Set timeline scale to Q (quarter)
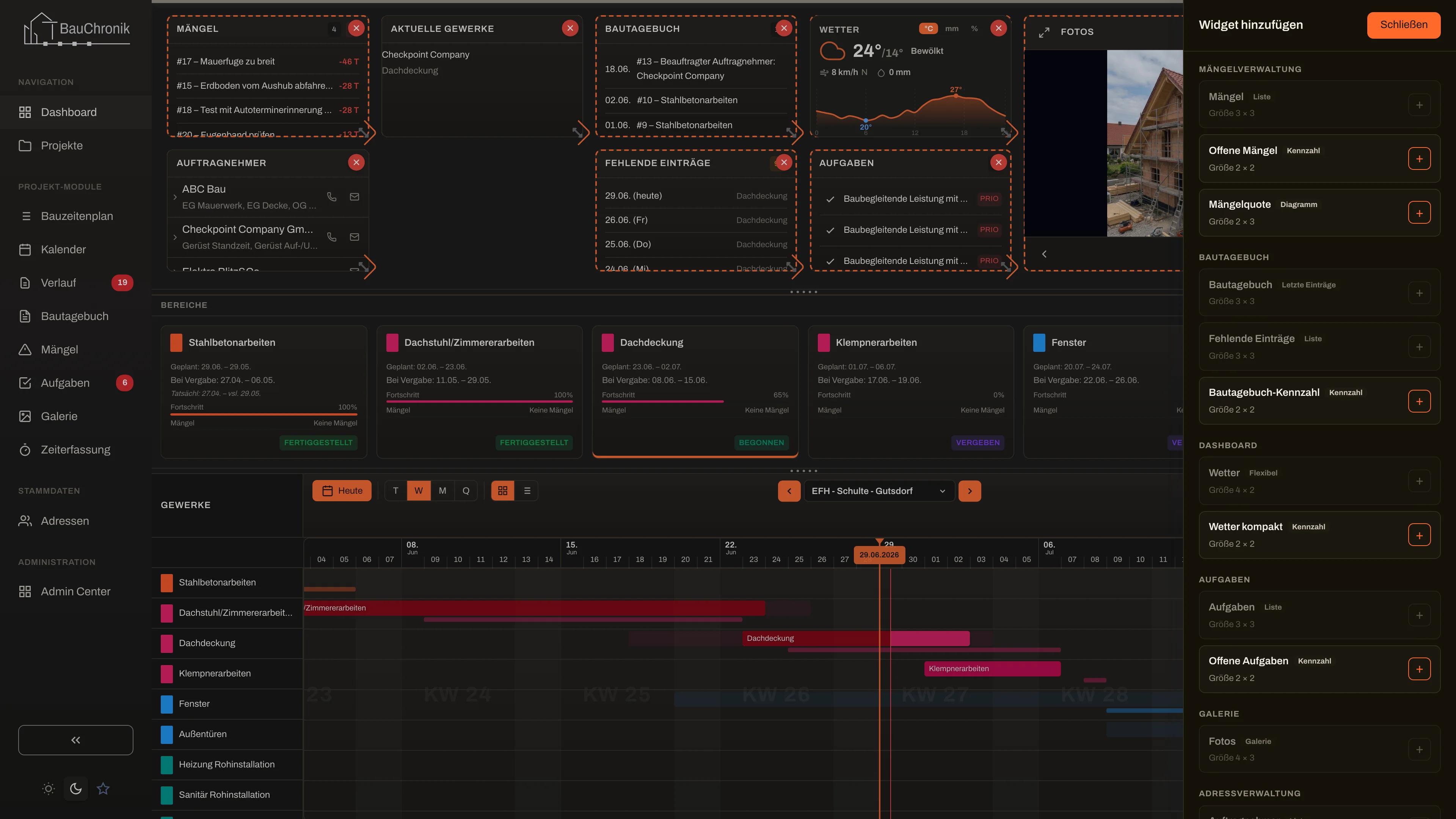This screenshot has width=1456, height=819. click(x=466, y=491)
